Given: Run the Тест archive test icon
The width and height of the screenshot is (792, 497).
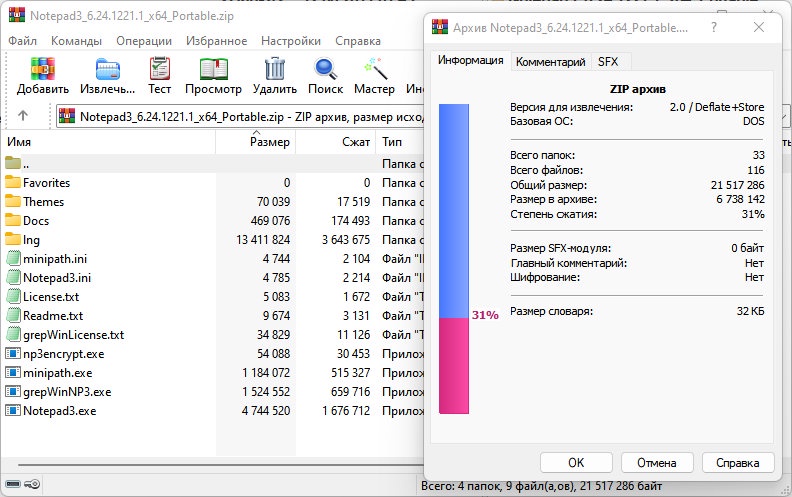Looking at the screenshot, I should tap(160, 69).
